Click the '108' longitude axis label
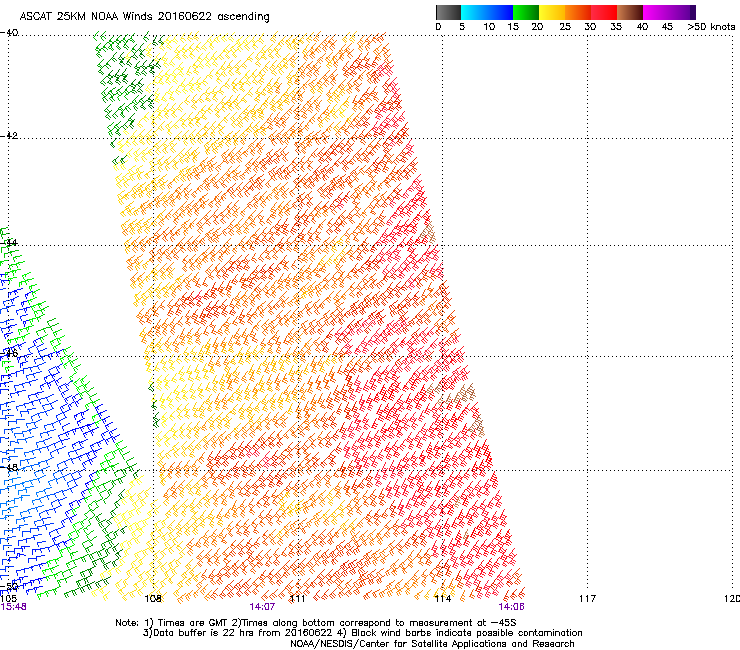740x650 pixels. (x=153, y=599)
